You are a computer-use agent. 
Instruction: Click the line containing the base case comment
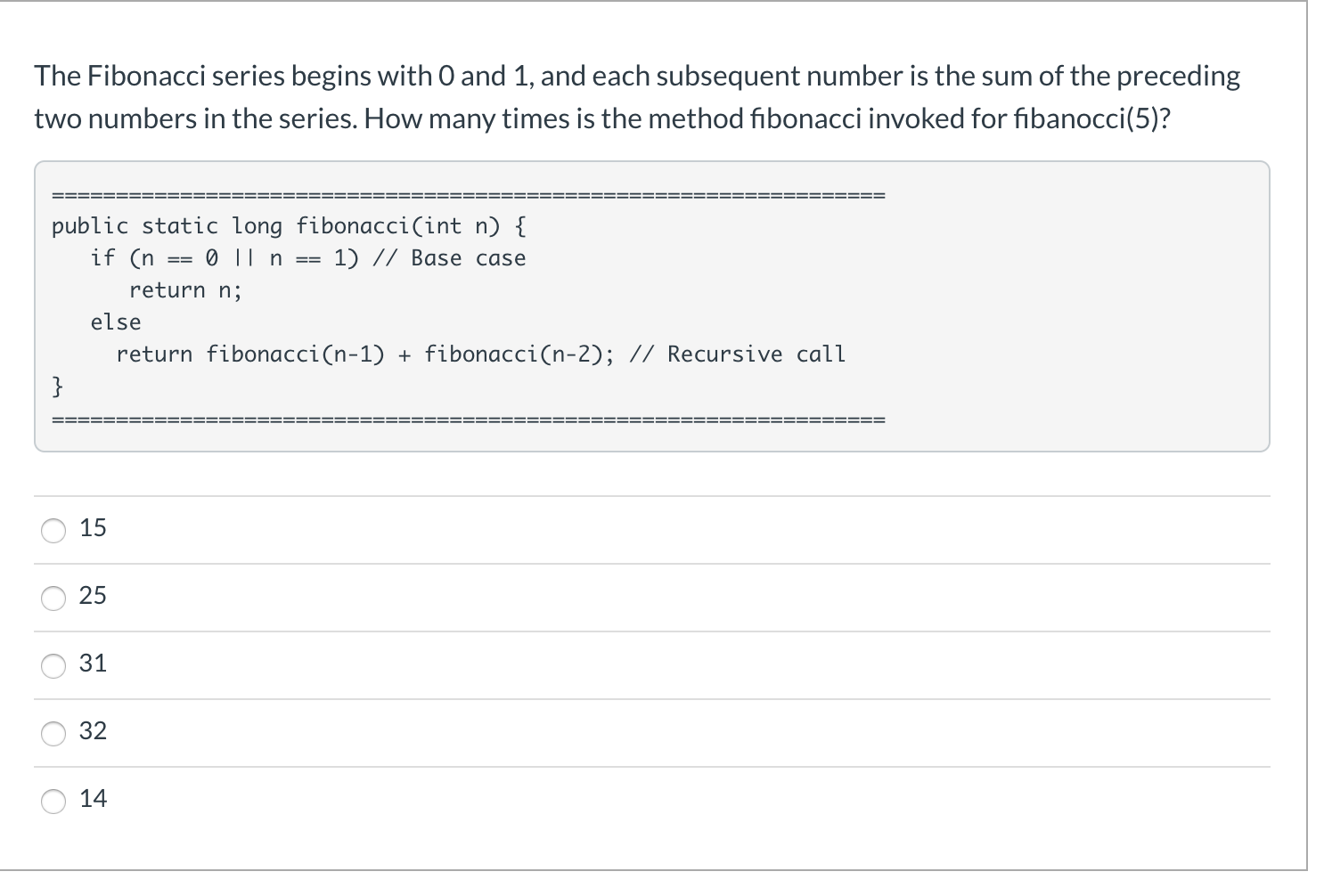309,257
